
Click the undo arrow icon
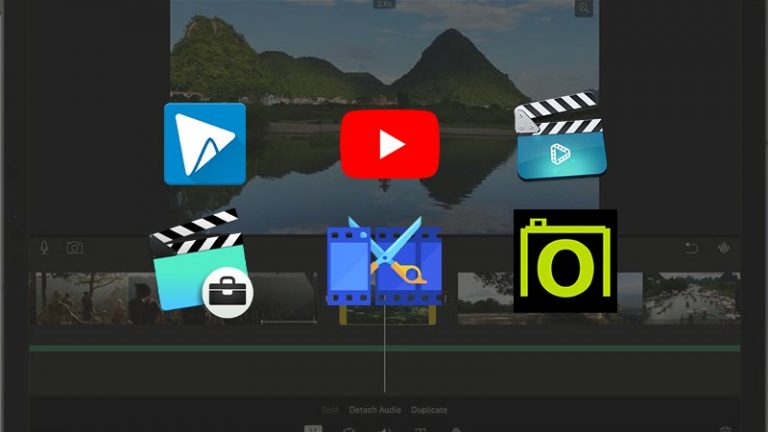(x=692, y=248)
